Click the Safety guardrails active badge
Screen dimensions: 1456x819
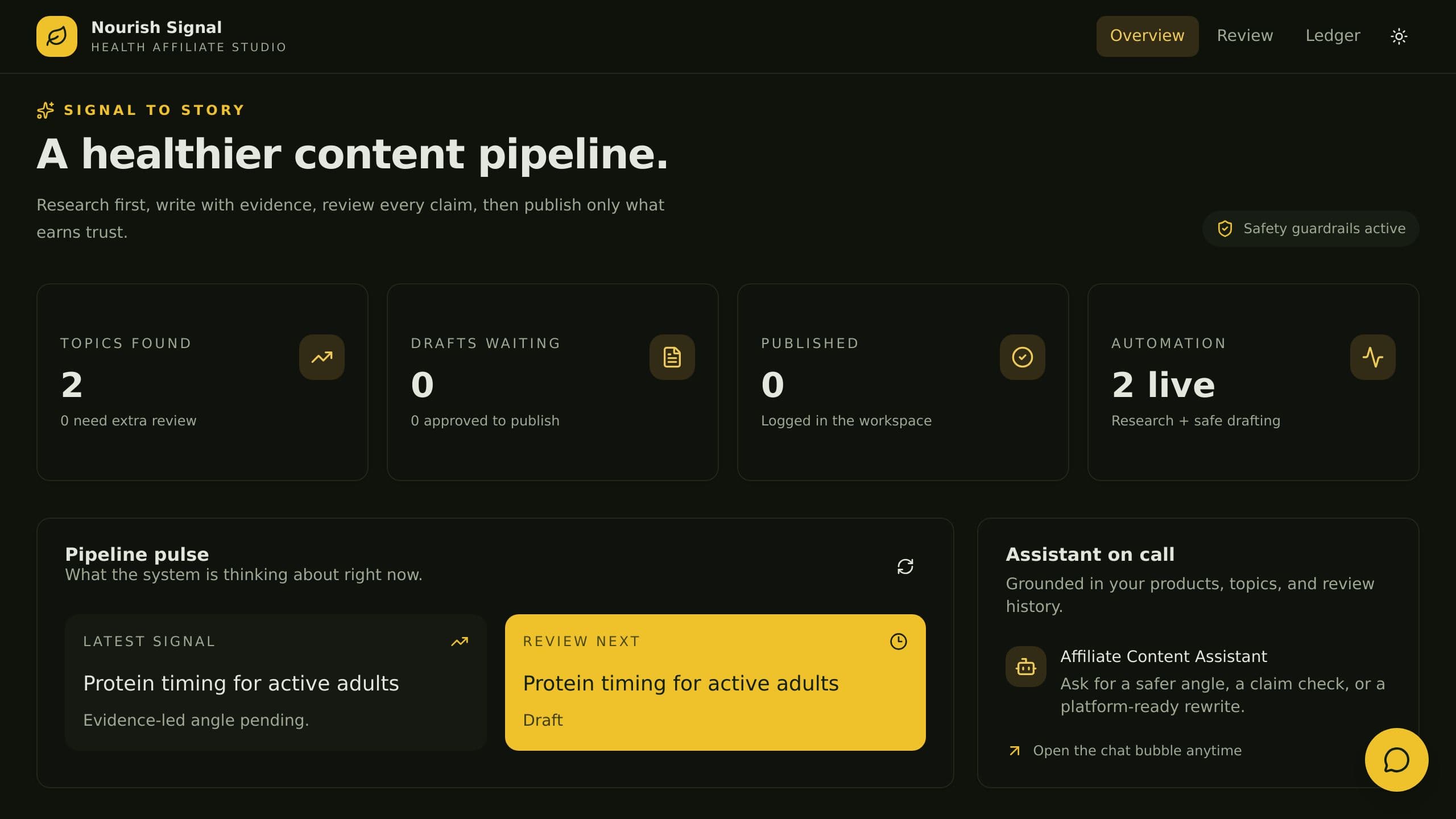pos(1311,229)
